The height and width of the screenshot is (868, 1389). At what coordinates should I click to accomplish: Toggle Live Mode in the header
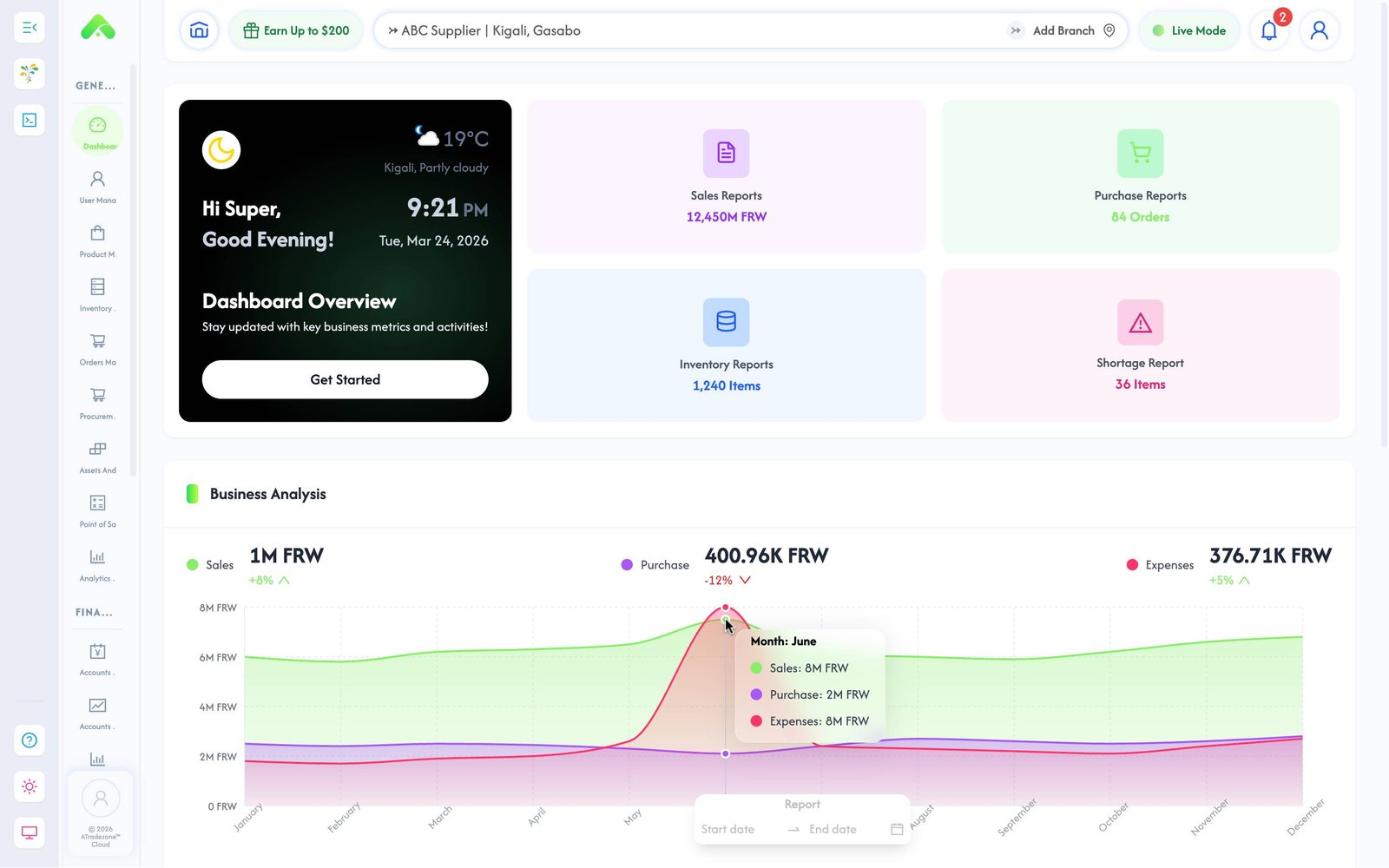pos(1189,30)
